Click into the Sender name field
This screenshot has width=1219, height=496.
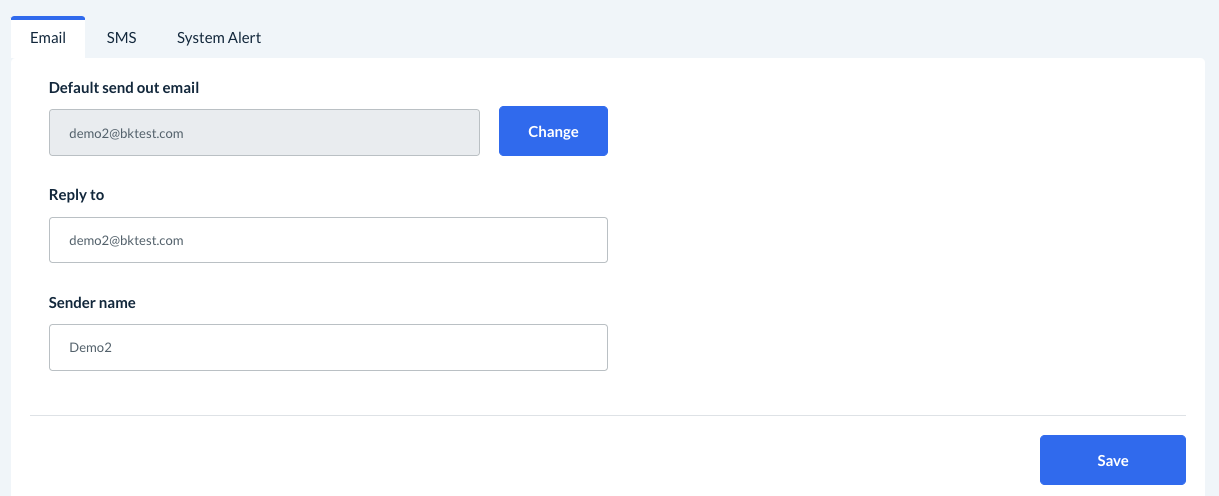click(x=328, y=347)
